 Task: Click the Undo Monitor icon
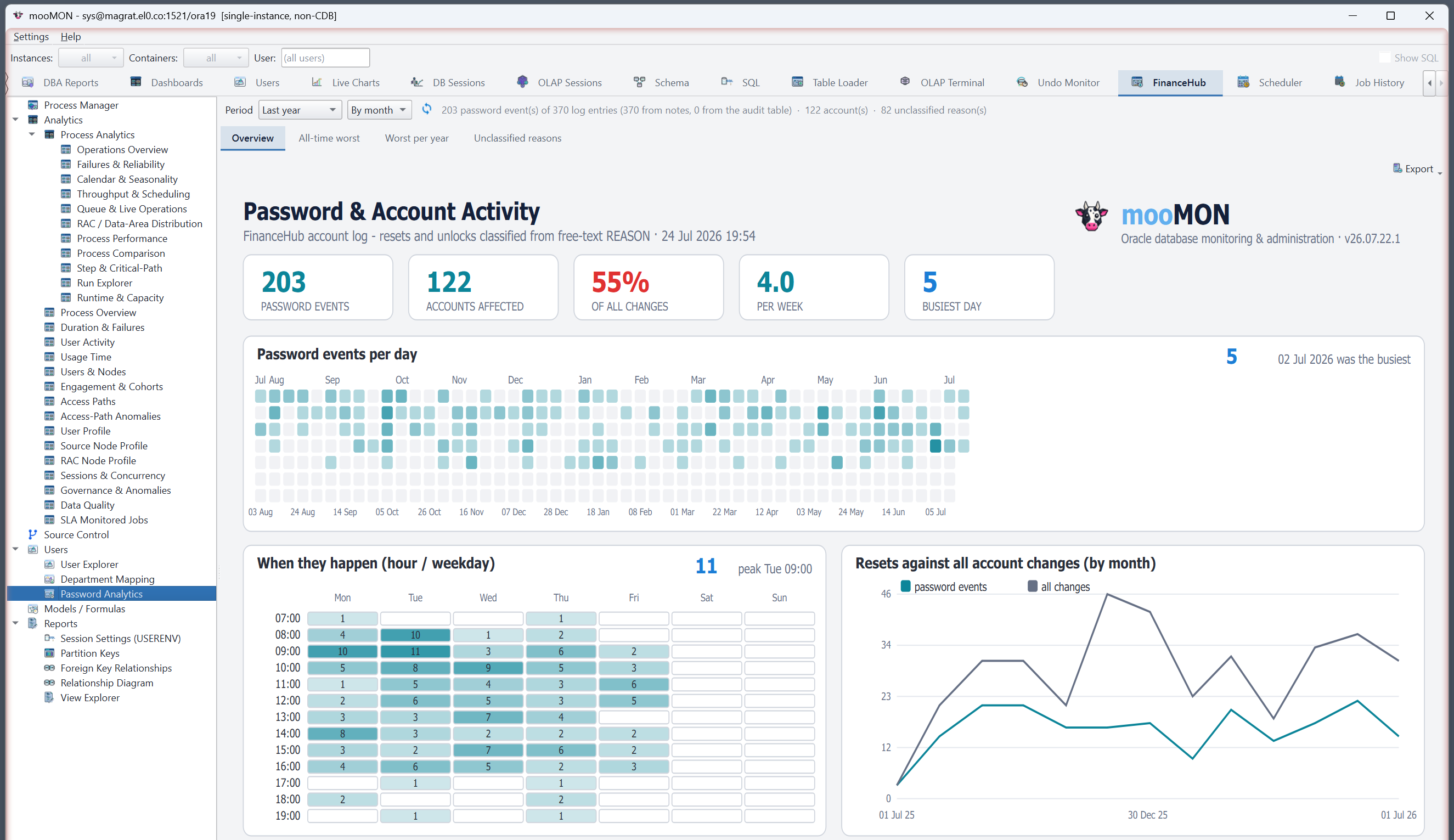point(1022,82)
